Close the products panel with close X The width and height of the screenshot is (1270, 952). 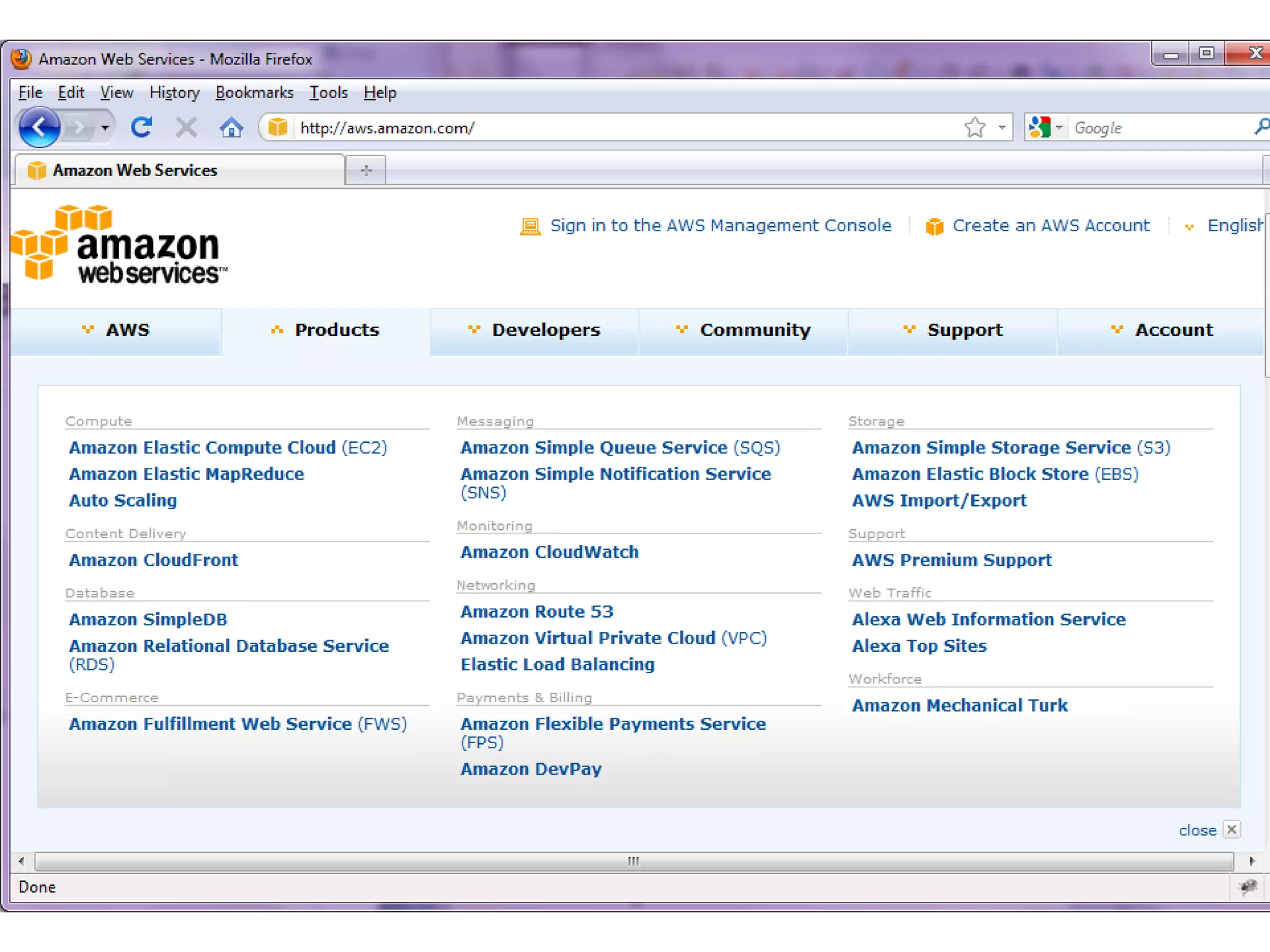pyautogui.click(x=1232, y=829)
